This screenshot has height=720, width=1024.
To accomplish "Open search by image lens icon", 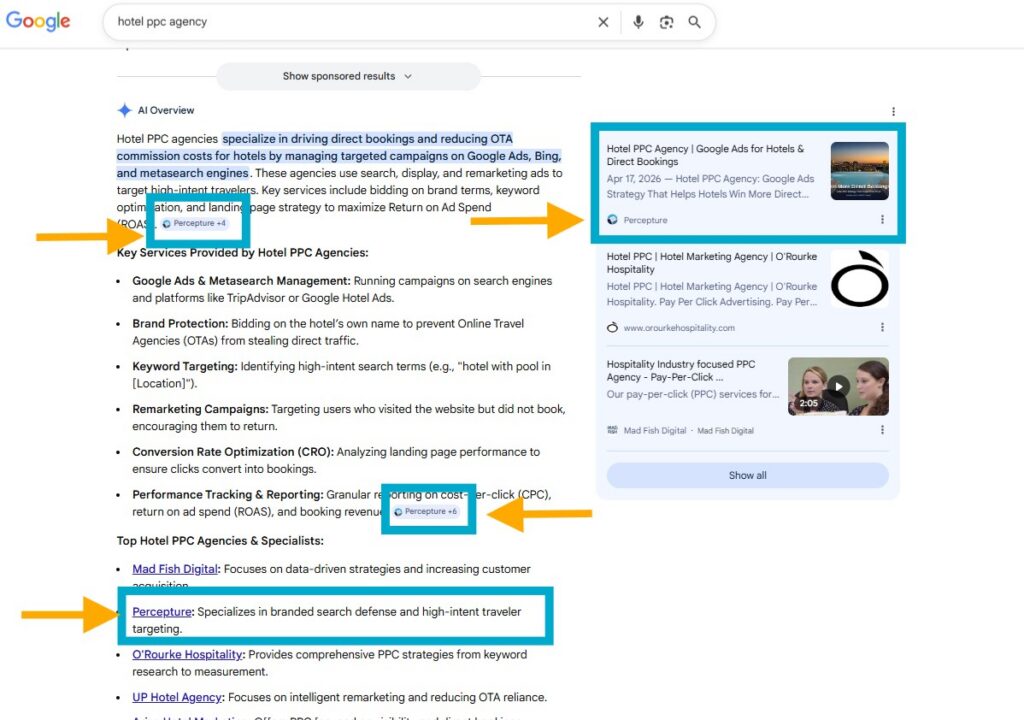I will click(x=666, y=22).
